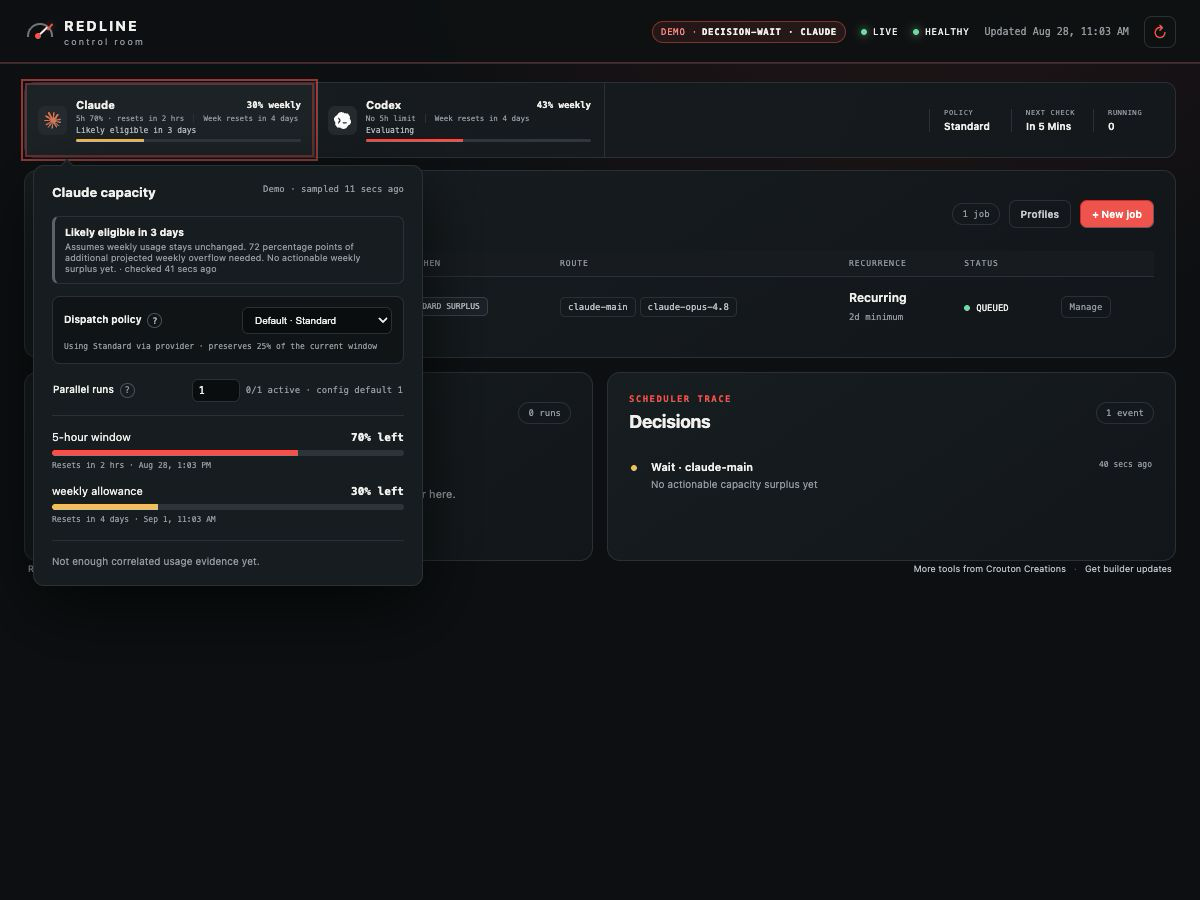The height and width of the screenshot is (900, 1200).
Task: Click the green LIVE status dot
Action: [864, 32]
